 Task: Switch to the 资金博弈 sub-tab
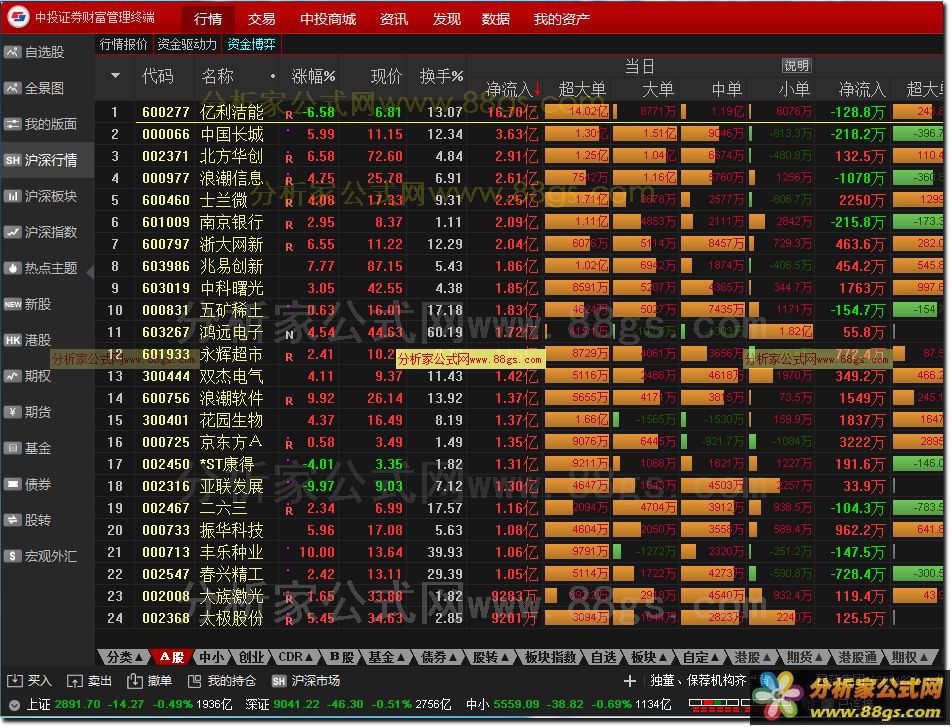[x=251, y=44]
